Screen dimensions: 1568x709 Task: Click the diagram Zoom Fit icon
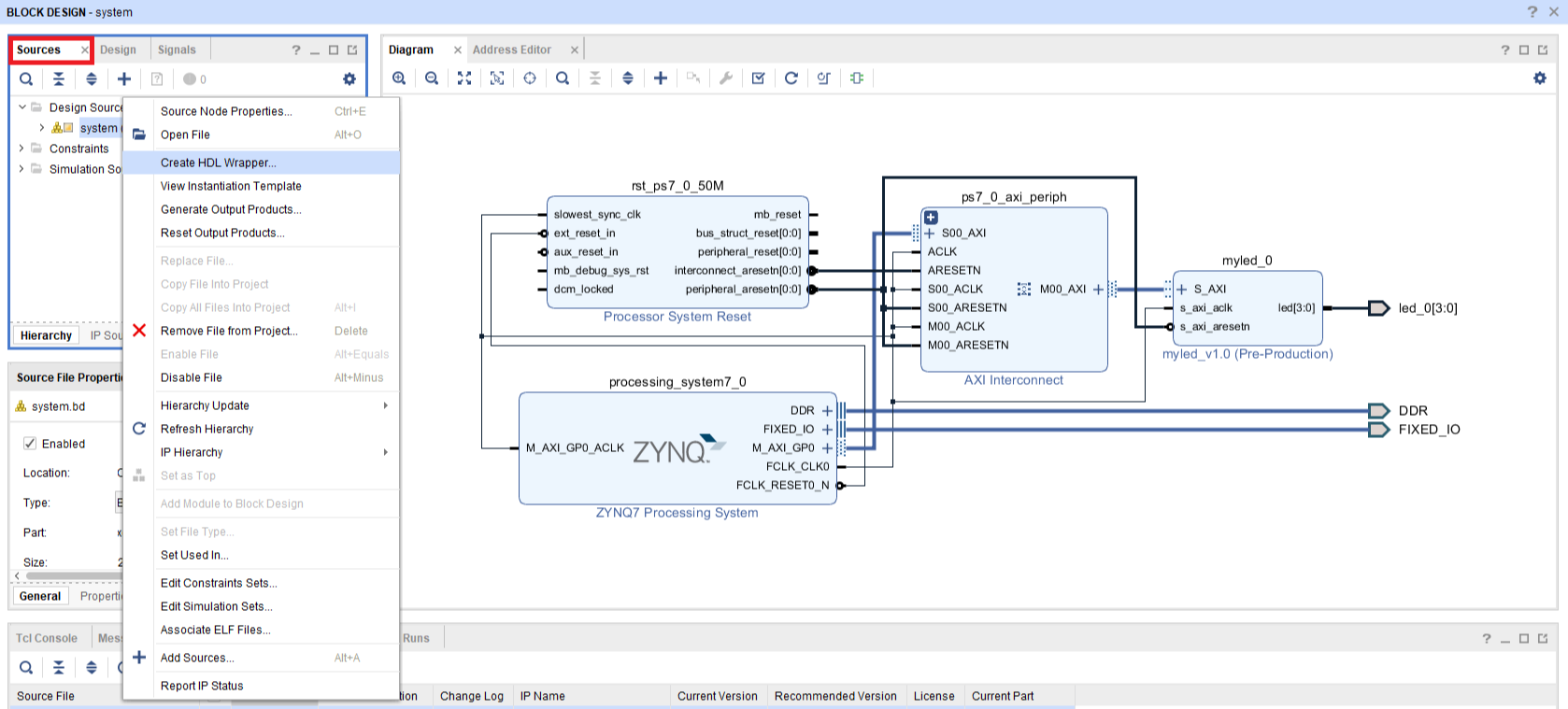click(x=464, y=78)
